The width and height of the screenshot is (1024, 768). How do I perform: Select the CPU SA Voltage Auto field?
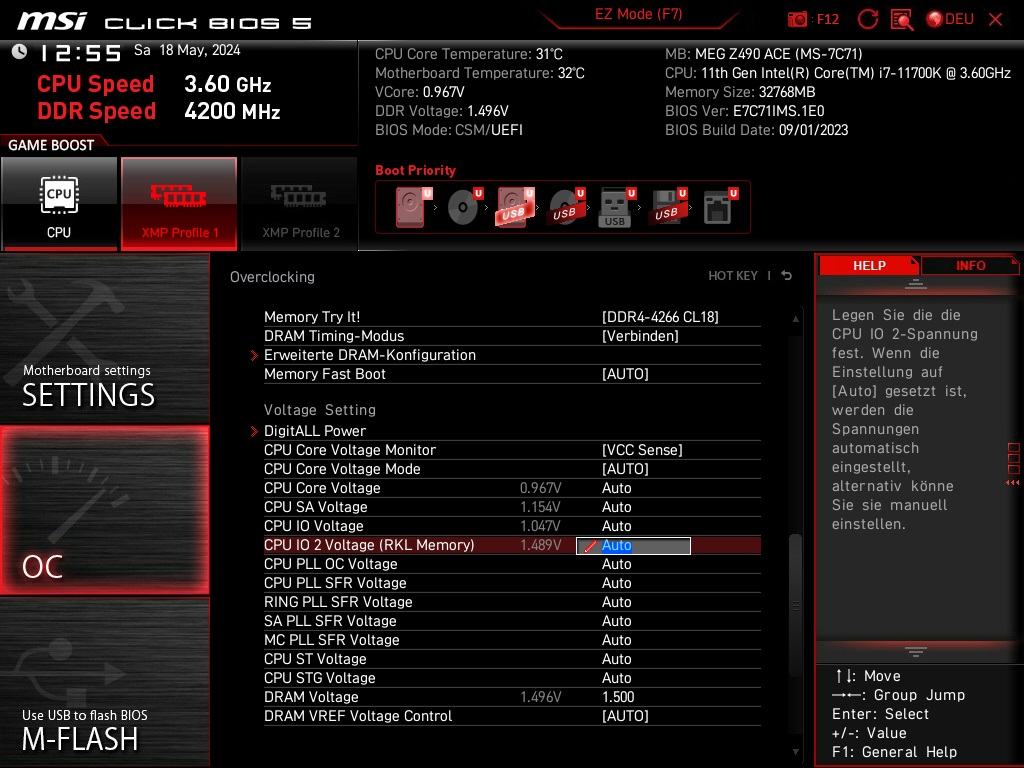click(x=616, y=507)
